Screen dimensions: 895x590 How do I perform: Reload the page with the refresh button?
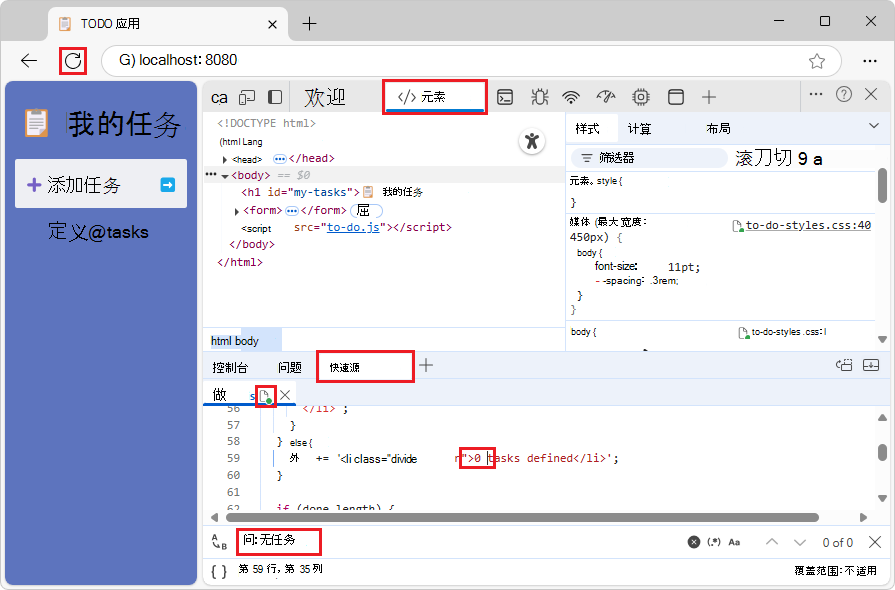point(72,61)
